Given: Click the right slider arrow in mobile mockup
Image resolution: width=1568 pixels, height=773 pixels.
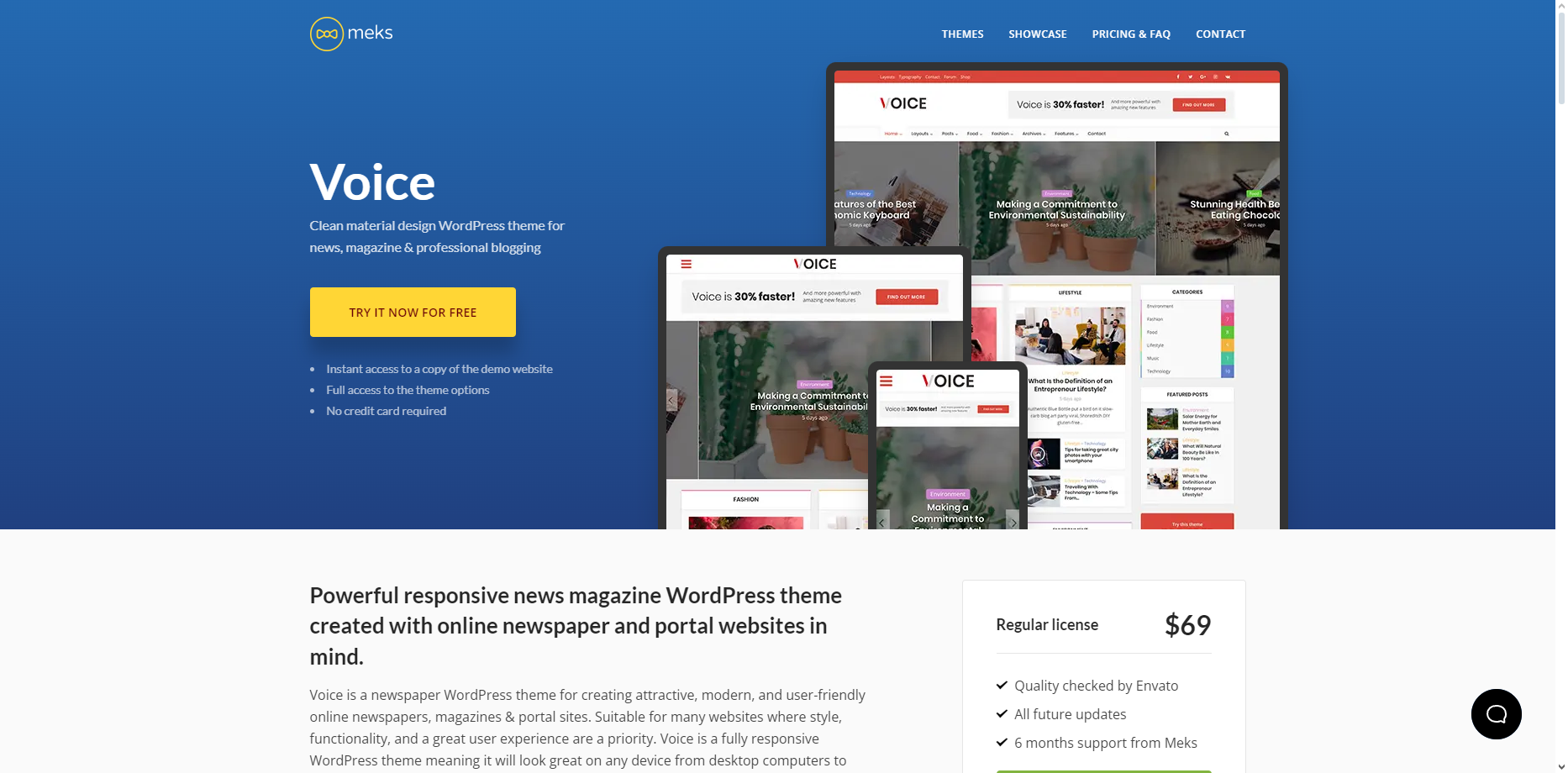Looking at the screenshot, I should (x=1013, y=521).
